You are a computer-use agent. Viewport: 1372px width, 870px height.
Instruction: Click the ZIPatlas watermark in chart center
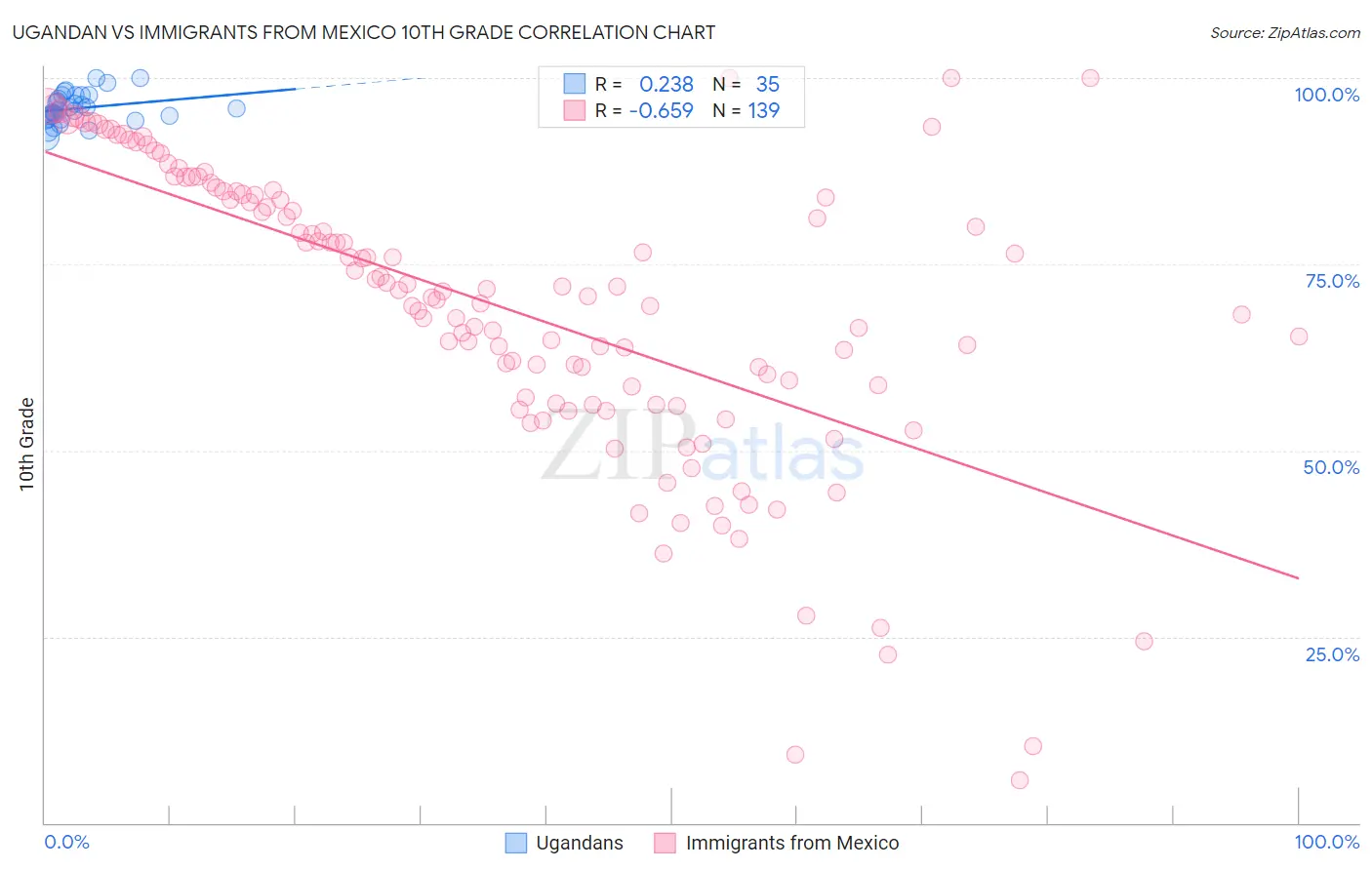[x=703, y=449]
